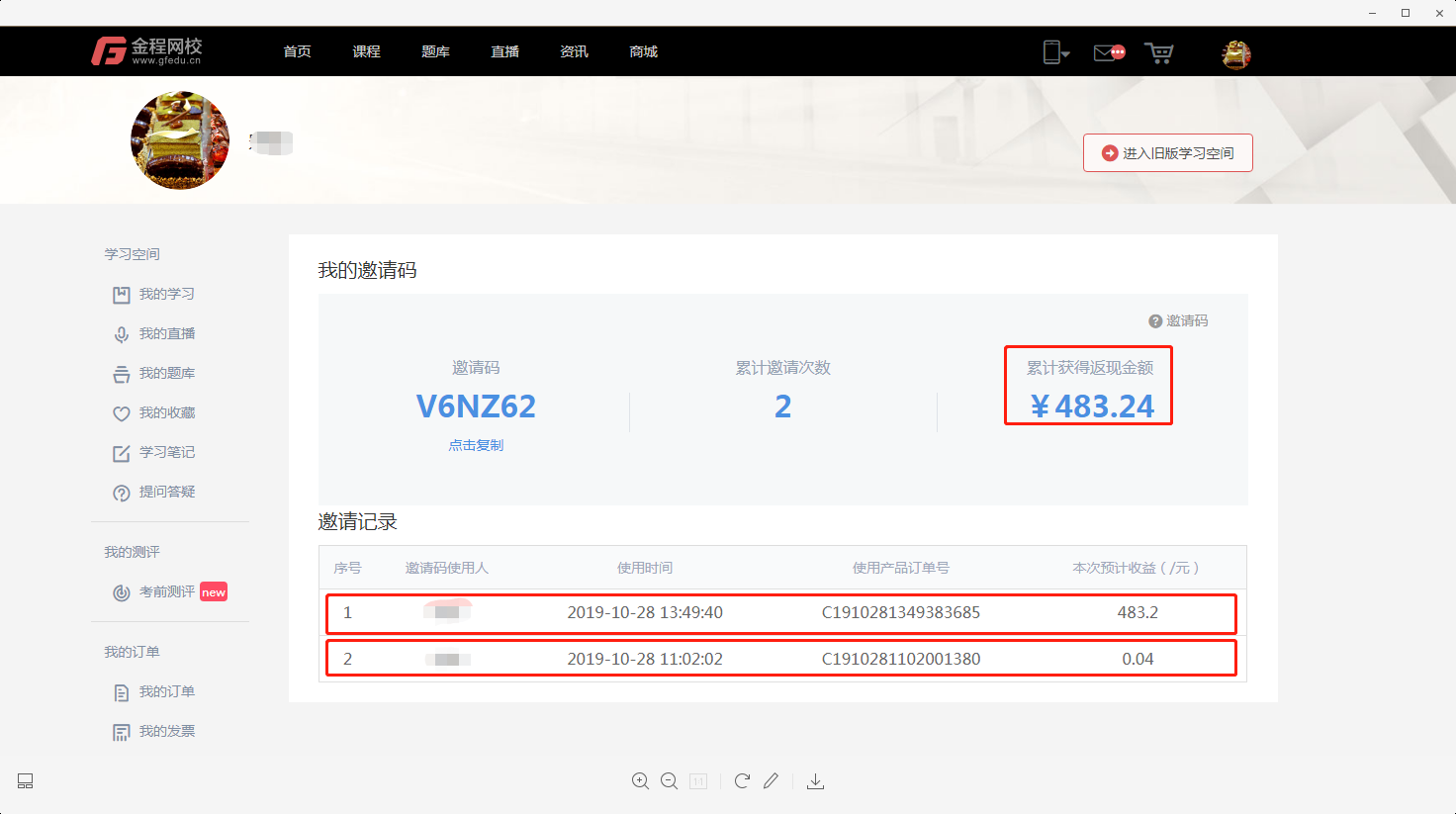The image size is (1456, 814).
Task: Click order number C1910281102001380
Action: [x=901, y=659]
